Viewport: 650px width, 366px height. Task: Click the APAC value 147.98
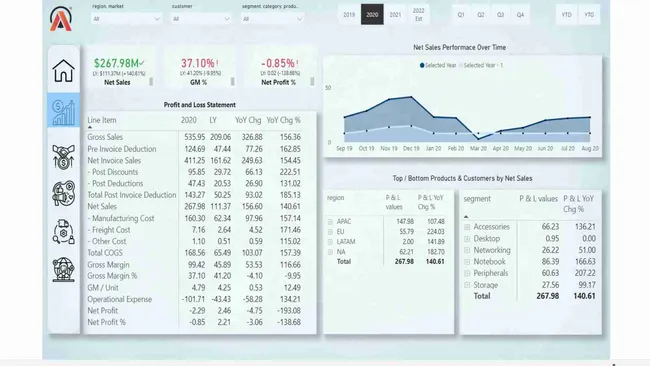click(x=405, y=222)
